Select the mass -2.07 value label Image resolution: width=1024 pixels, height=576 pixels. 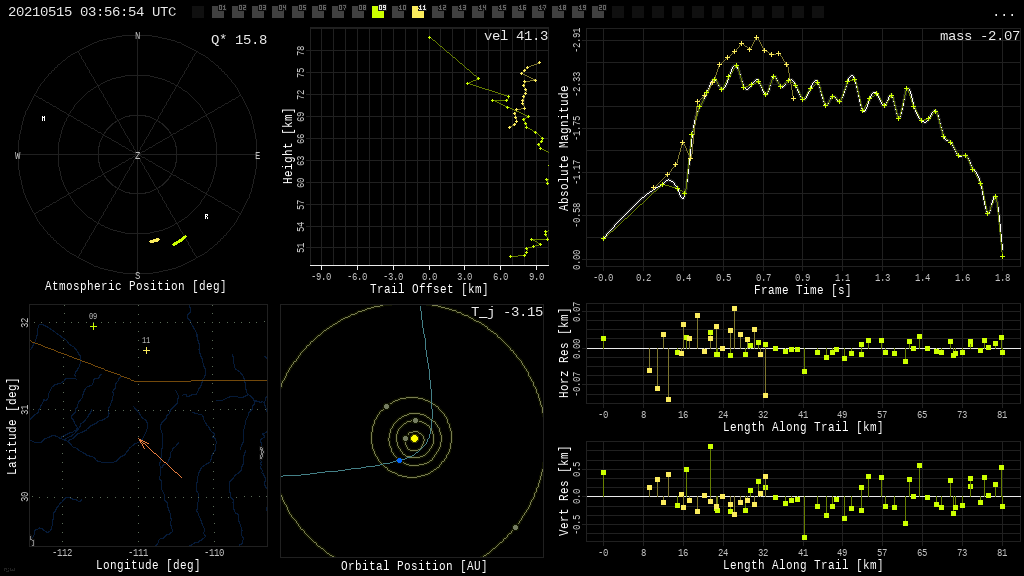point(979,37)
